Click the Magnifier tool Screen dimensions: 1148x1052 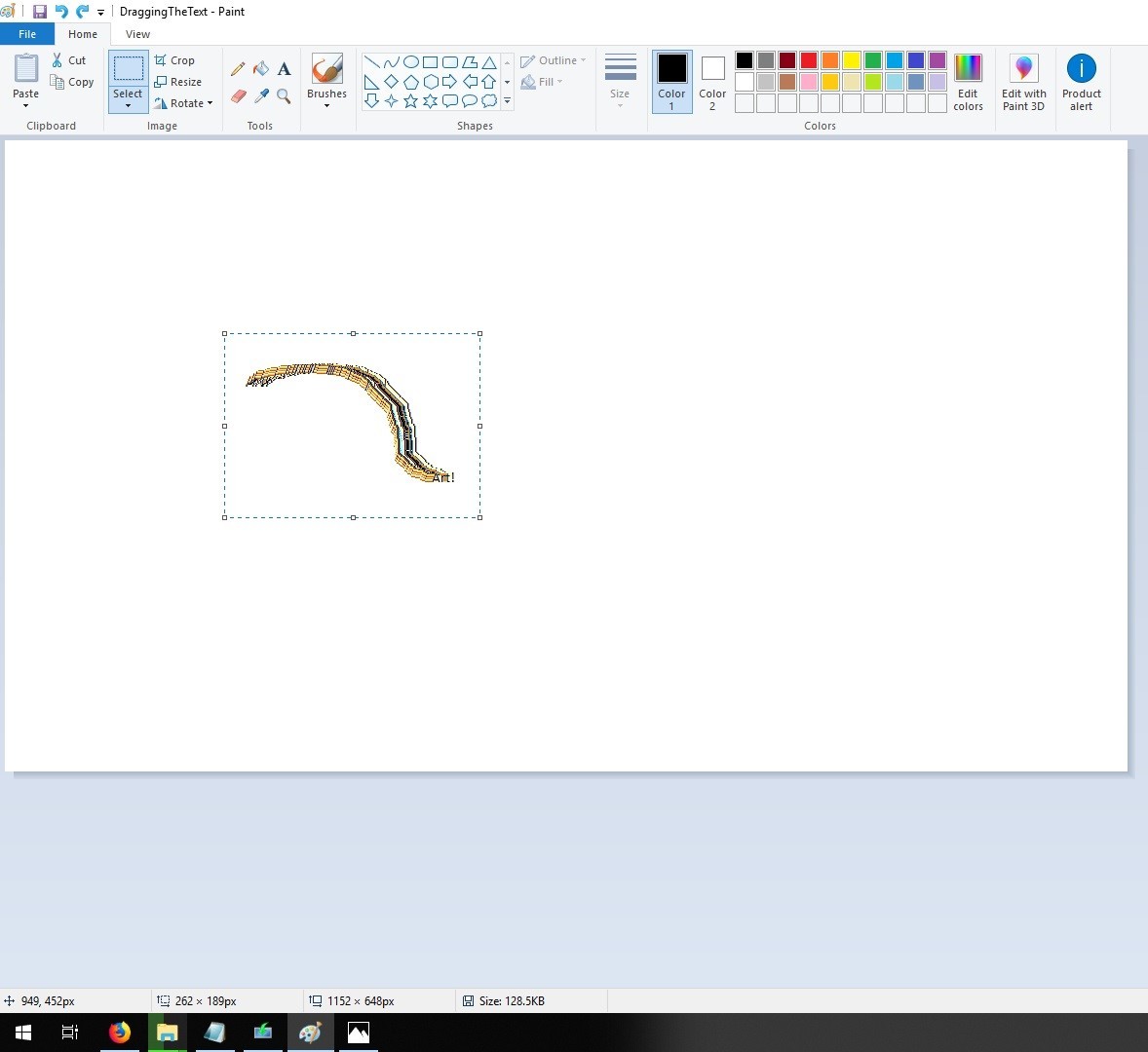284,95
